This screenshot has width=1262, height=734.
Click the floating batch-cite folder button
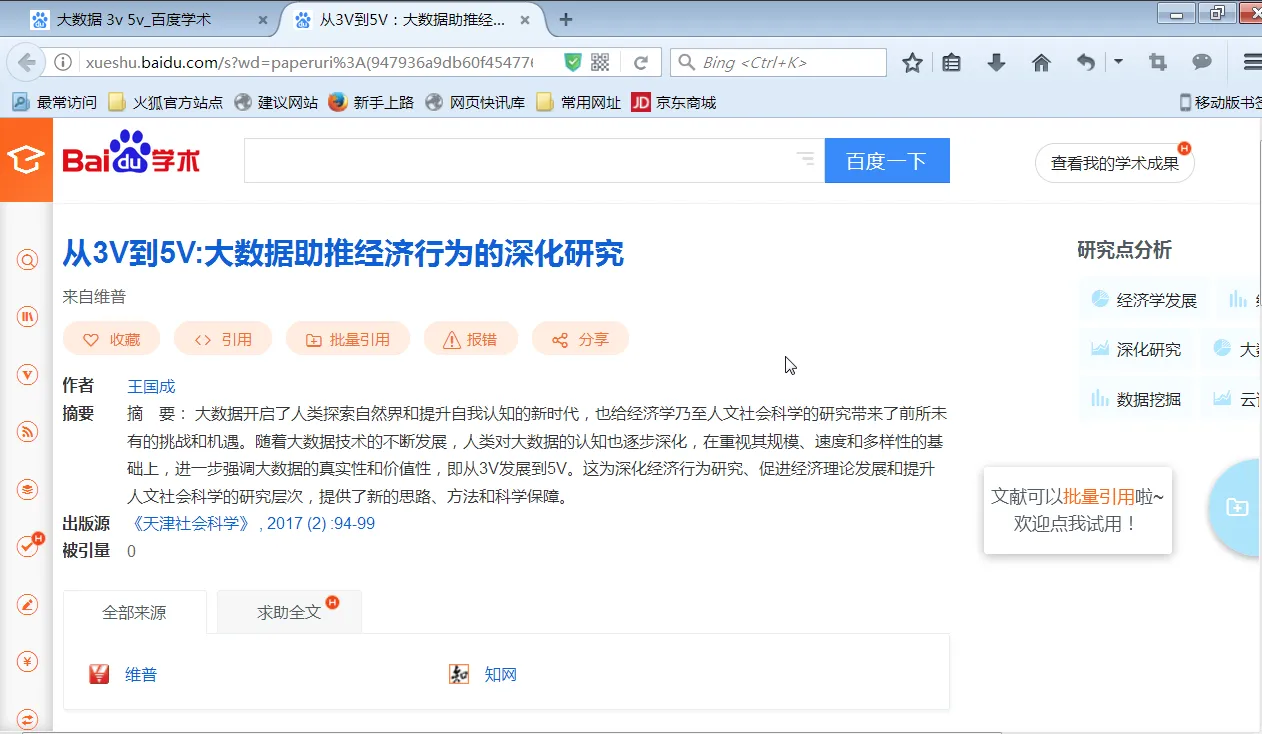point(1237,507)
